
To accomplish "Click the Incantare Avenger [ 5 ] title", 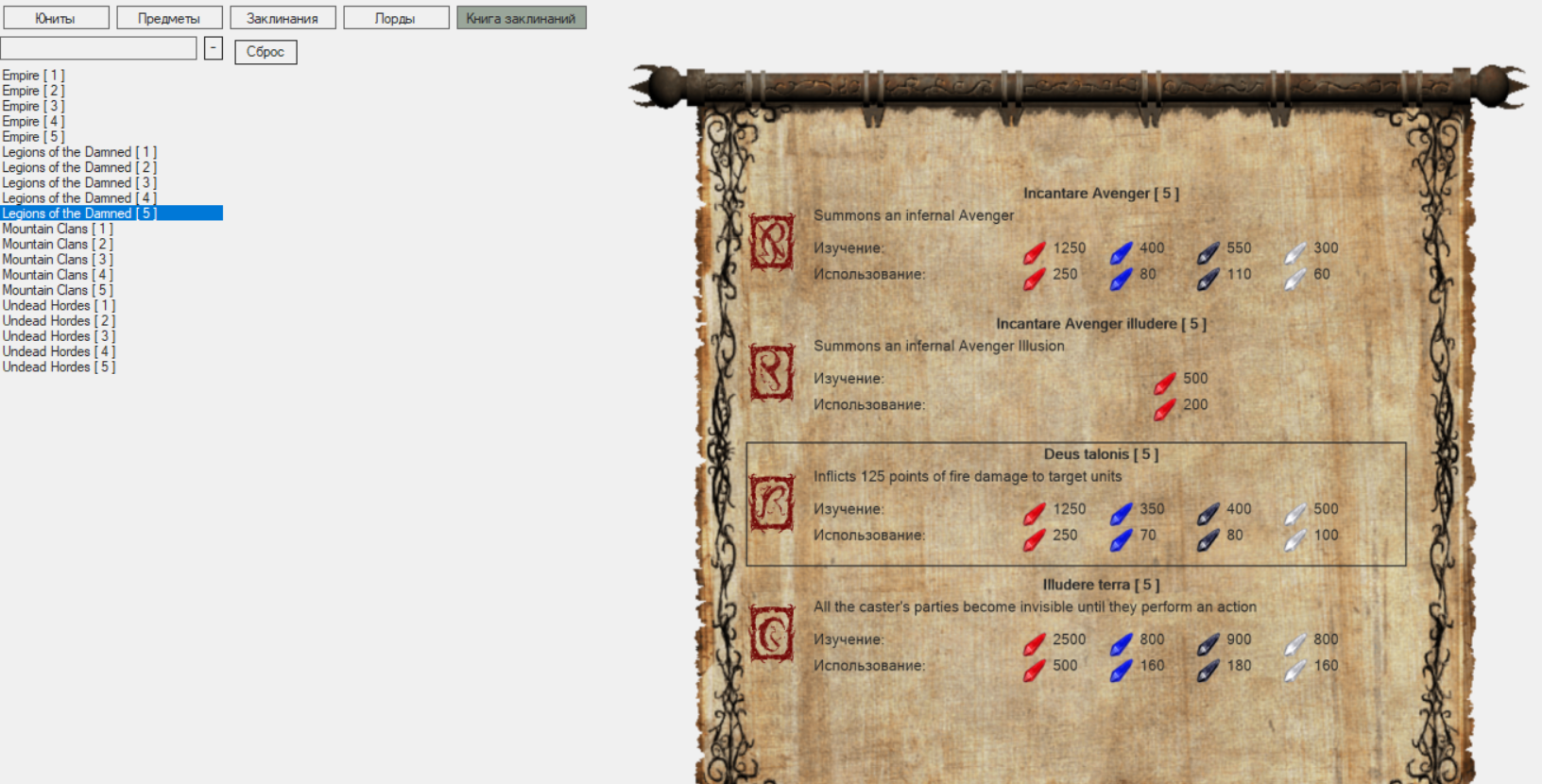I will click(x=1101, y=194).
